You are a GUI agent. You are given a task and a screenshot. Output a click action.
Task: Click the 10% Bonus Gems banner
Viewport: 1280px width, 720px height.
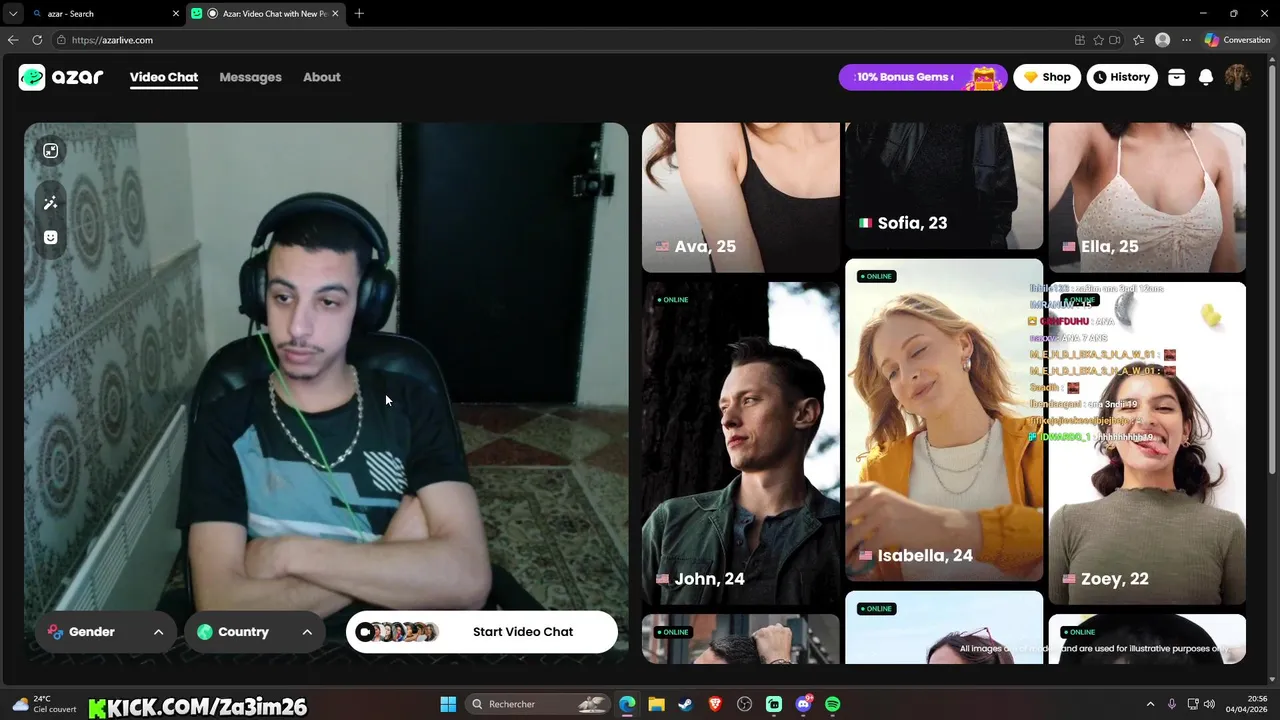[923, 77]
